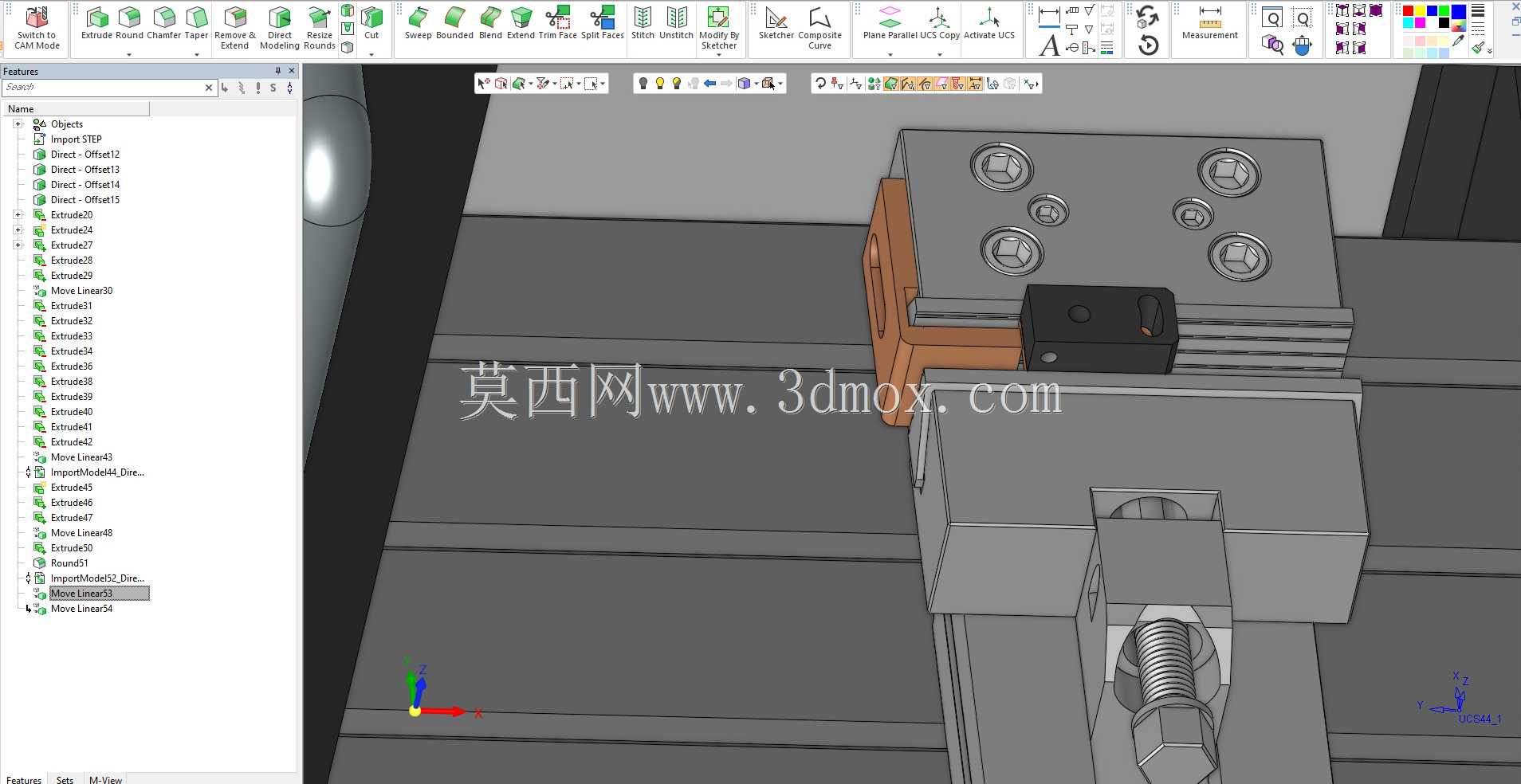This screenshot has width=1521, height=784.
Task: Create a Composite Curve
Action: point(819,28)
